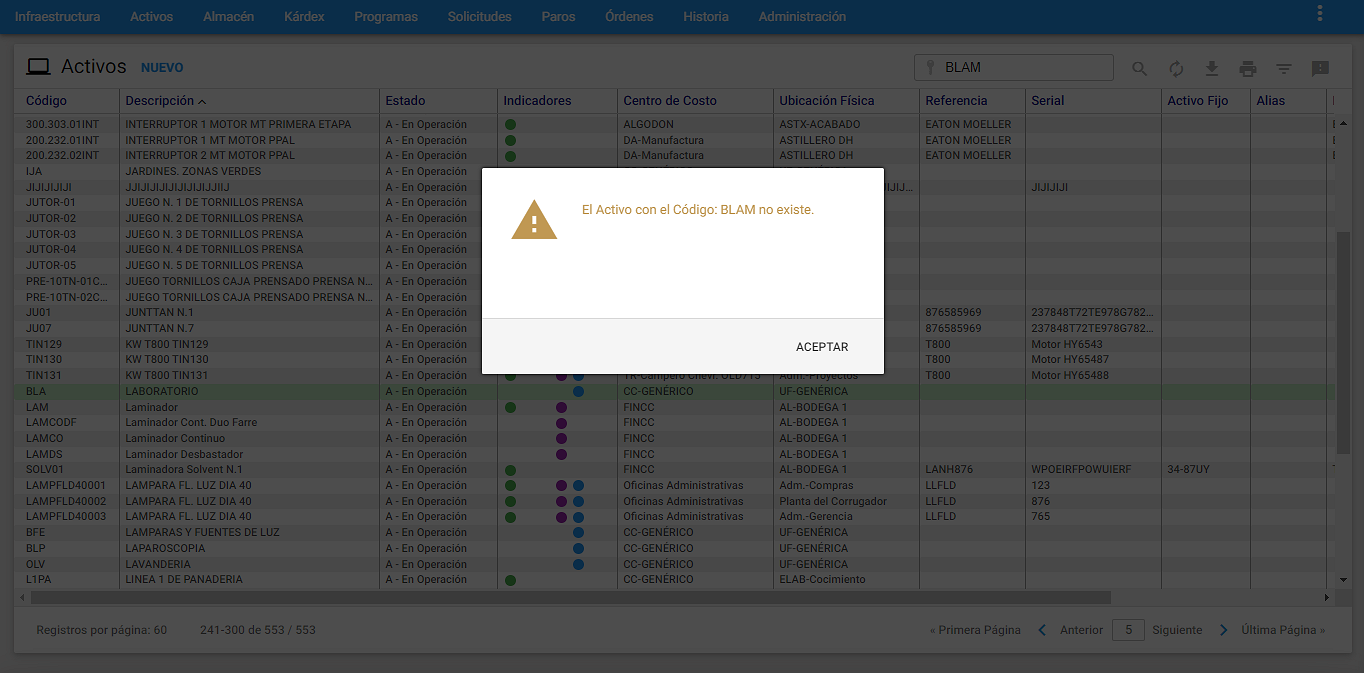Click the 34-87UY Activo Fijo cell
Viewport: 1364px width, 673px height.
(1189, 469)
